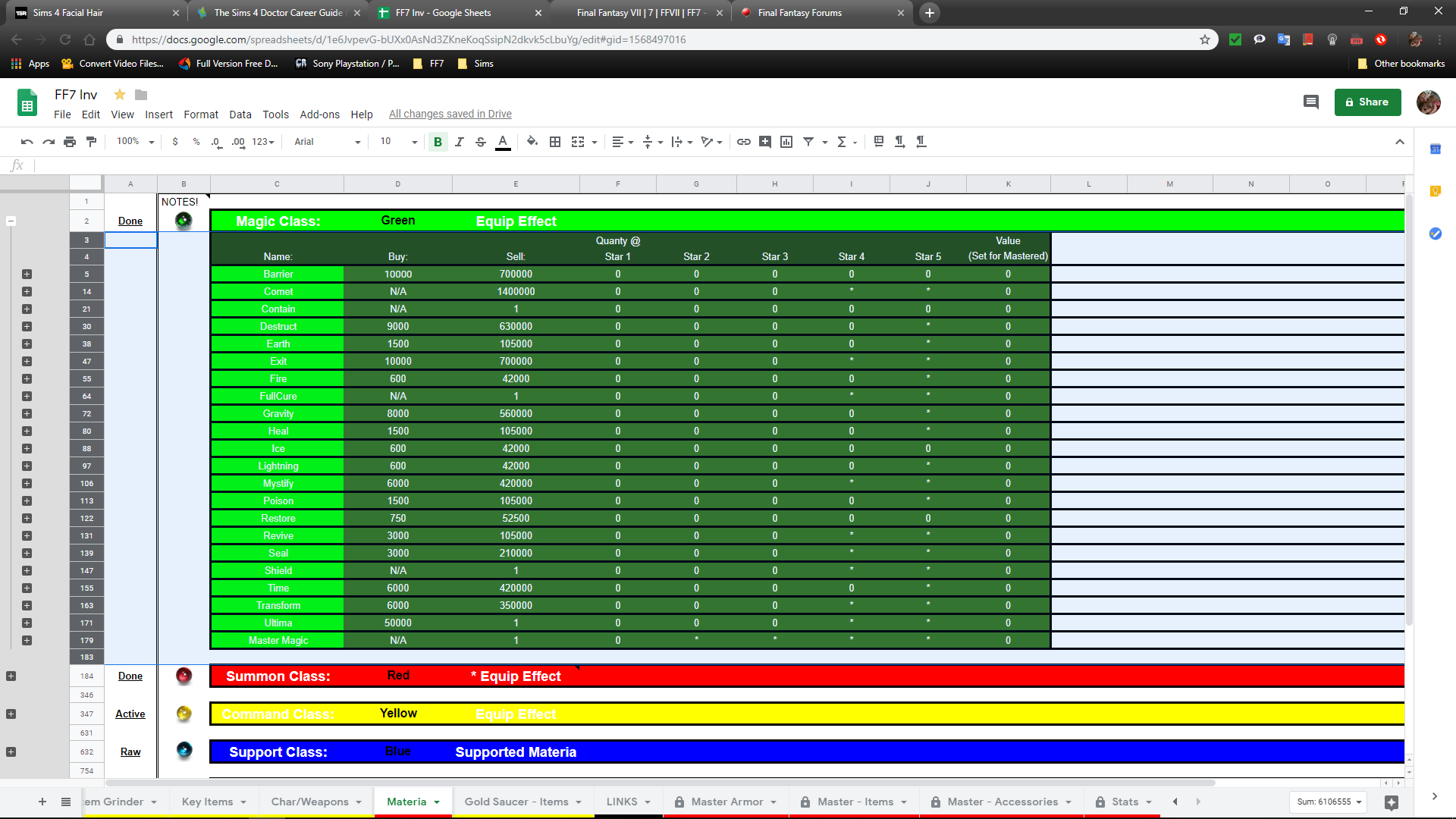1456x819 pixels.
Task: Open the Insert menu
Action: [x=158, y=115]
